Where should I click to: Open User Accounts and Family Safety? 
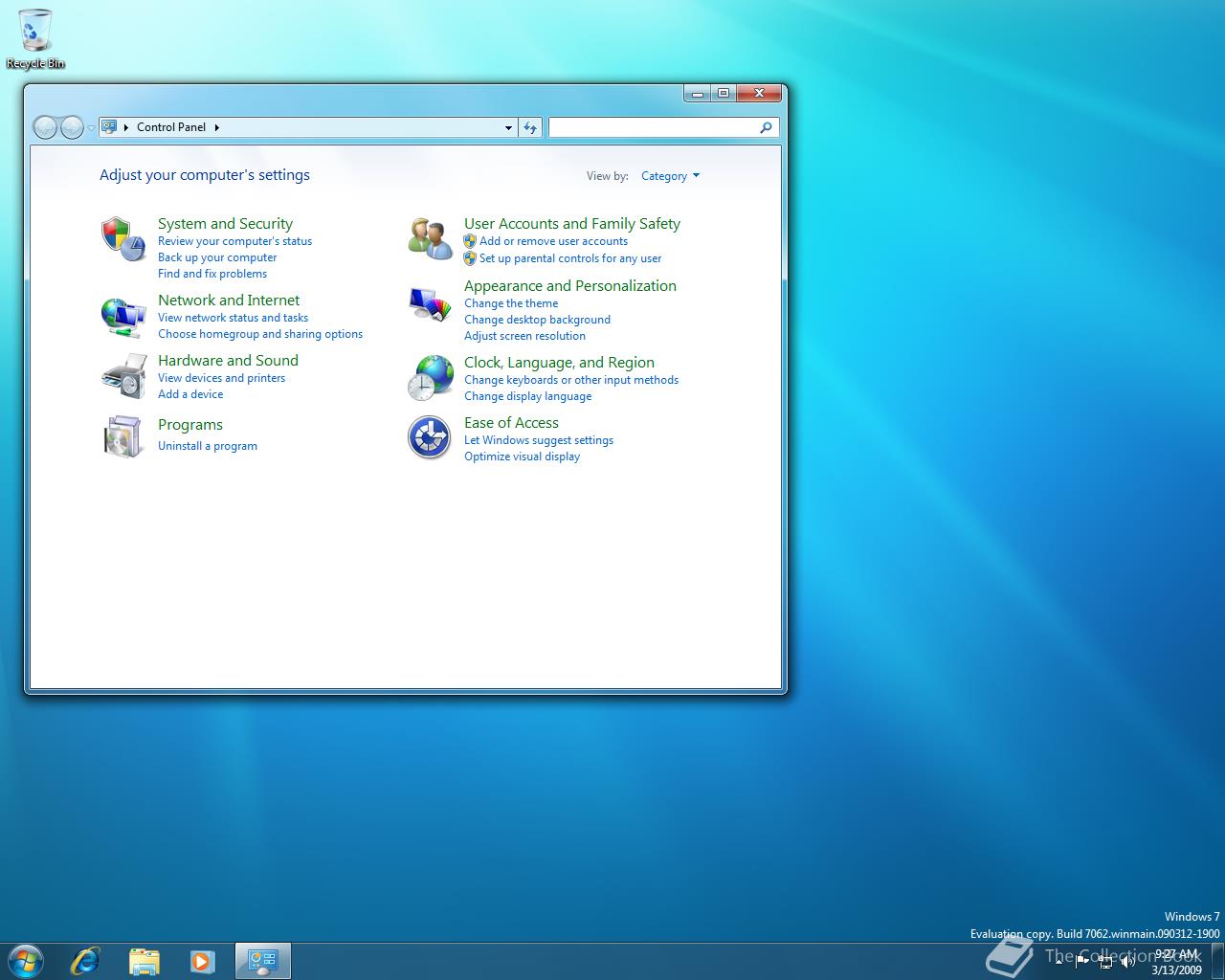pyautogui.click(x=572, y=223)
